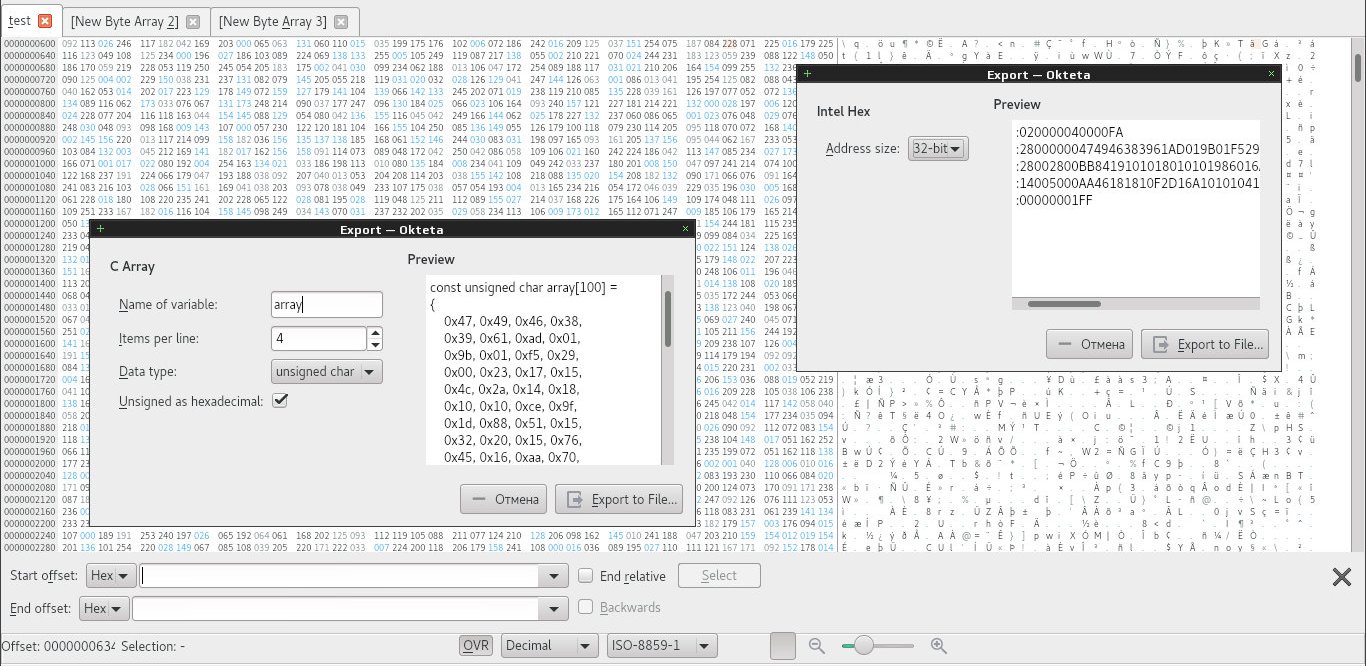Close the offset selection bar with the X icon
This screenshot has width=1366, height=666.
pyautogui.click(x=1341, y=576)
